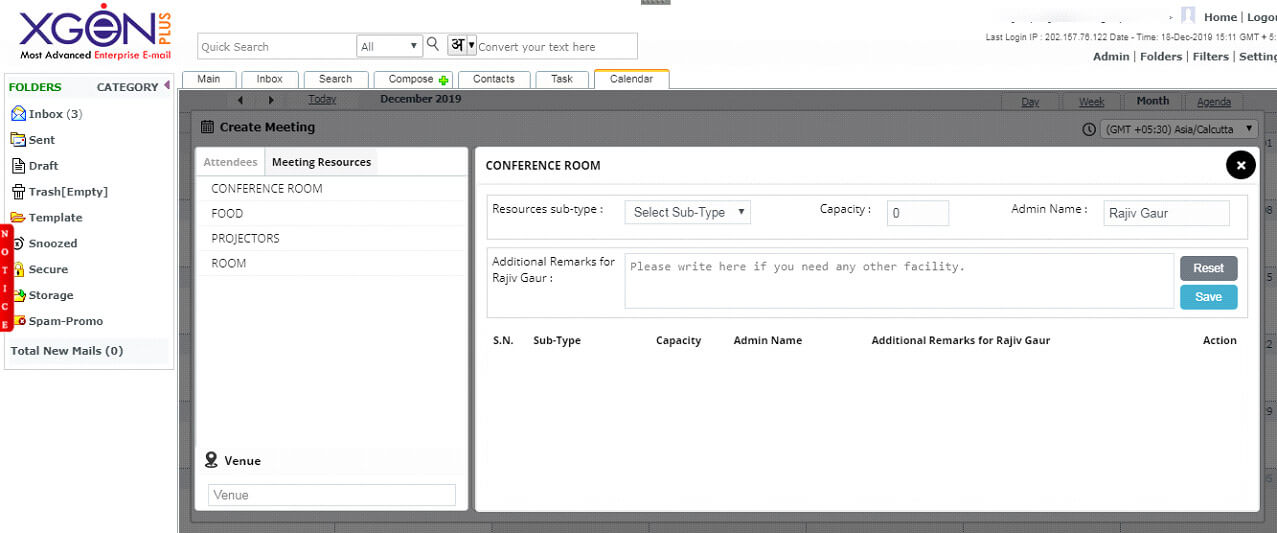The height and width of the screenshot is (533, 1277).
Task: Select FOOD resource
Action: coord(332,213)
